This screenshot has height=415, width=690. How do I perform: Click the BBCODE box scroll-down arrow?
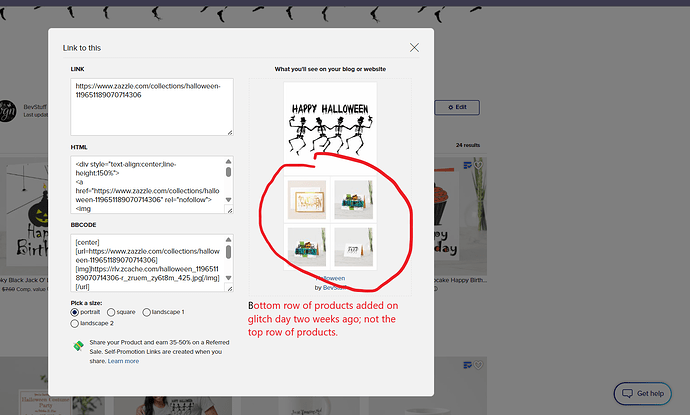tap(228, 278)
